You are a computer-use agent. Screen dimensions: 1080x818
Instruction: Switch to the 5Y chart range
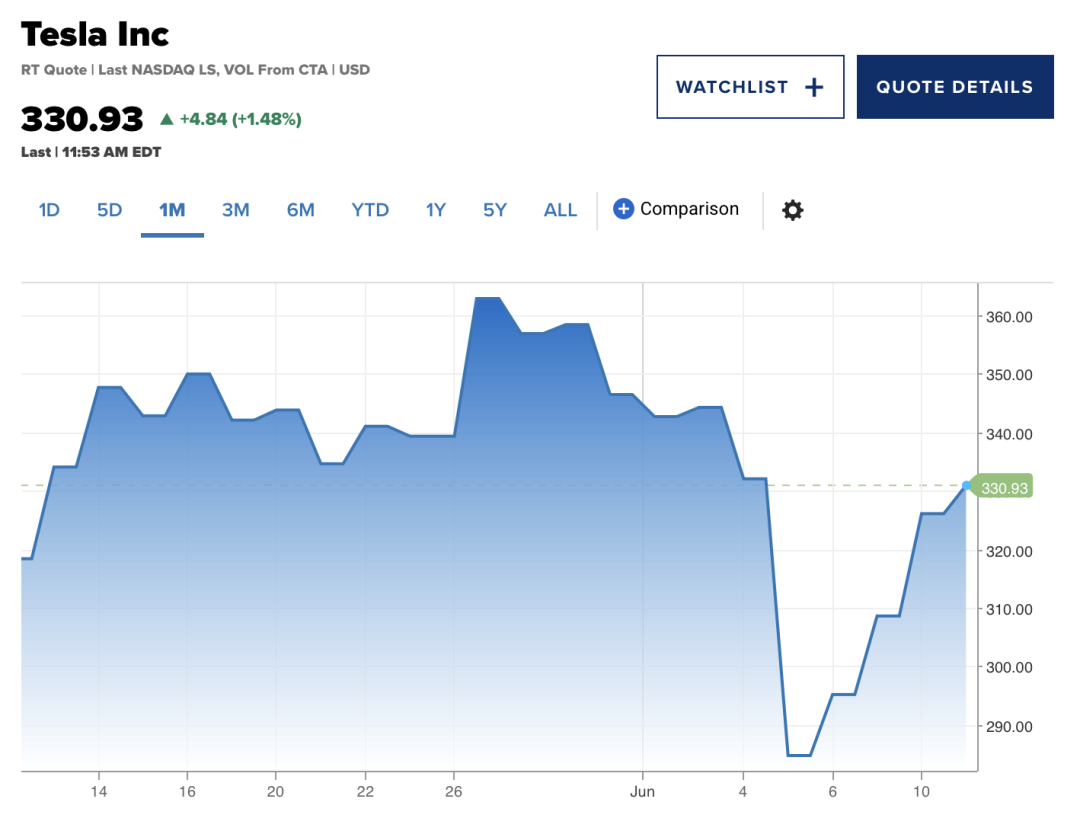point(495,210)
